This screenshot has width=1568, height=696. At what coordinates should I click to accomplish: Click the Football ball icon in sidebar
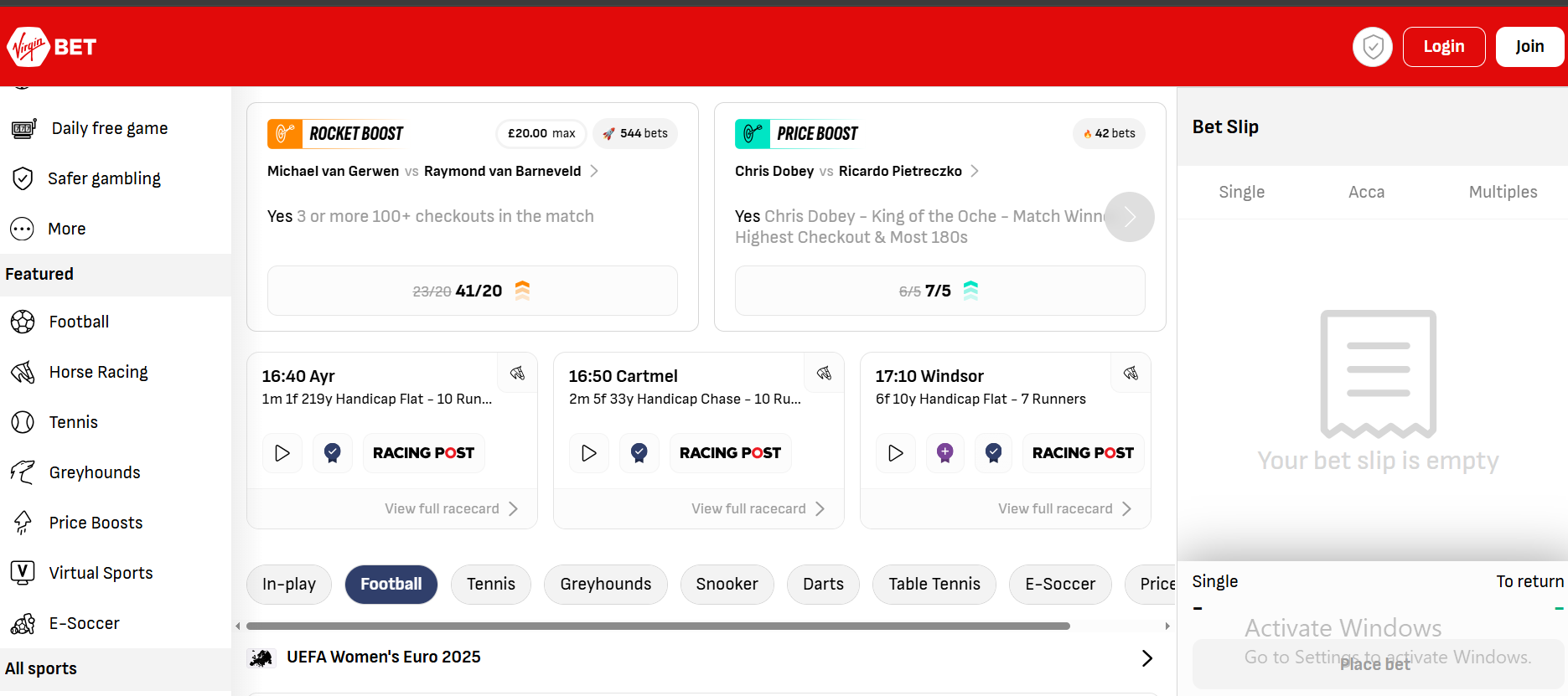(x=23, y=322)
